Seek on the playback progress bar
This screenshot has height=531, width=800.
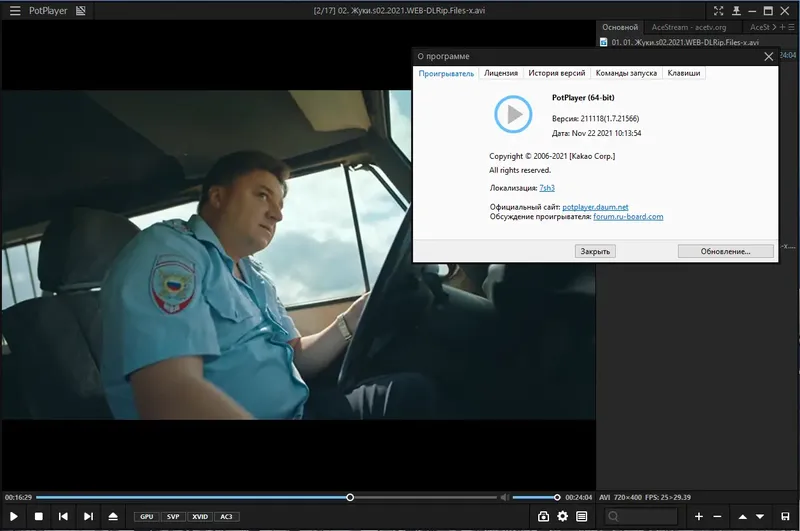266,497
